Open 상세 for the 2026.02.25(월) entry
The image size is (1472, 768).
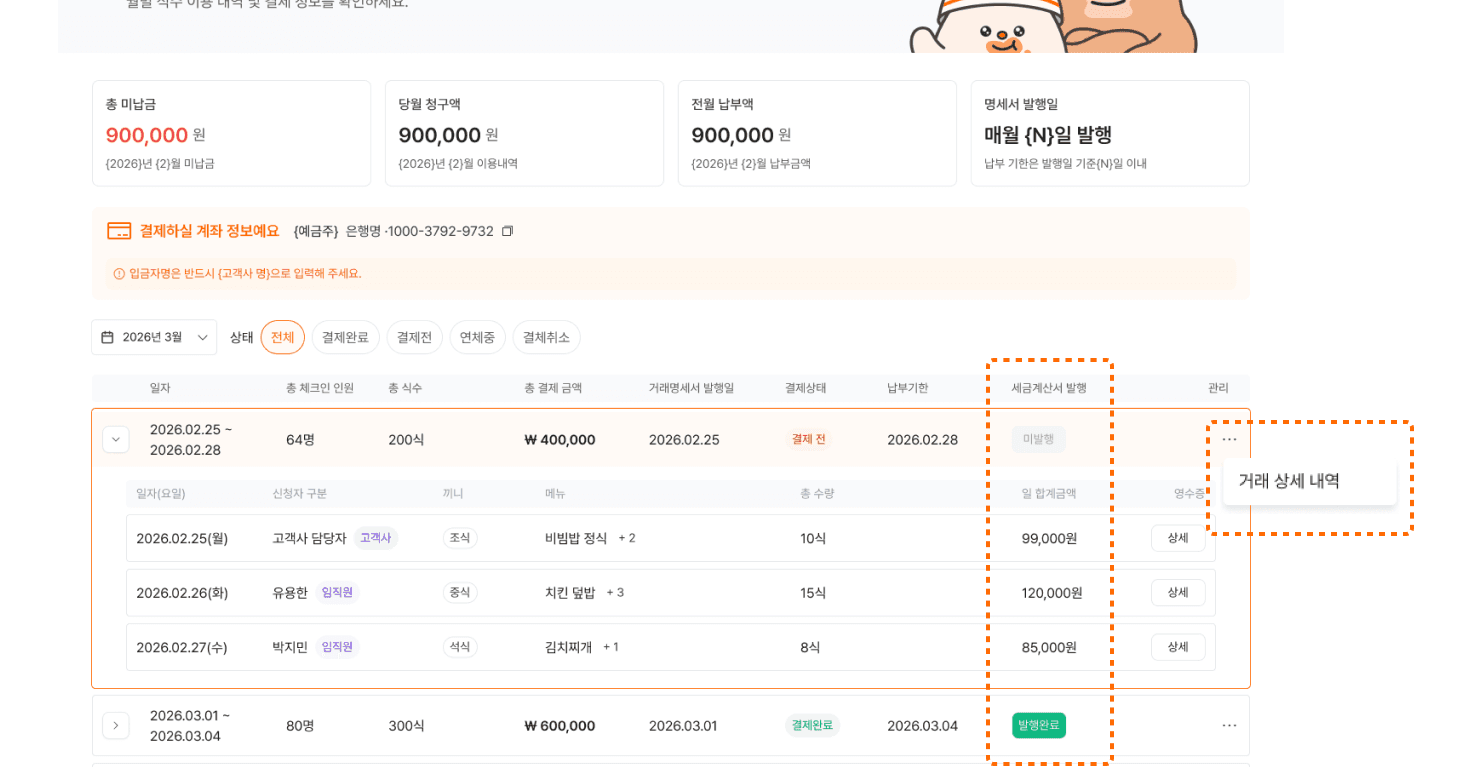[1178, 538]
